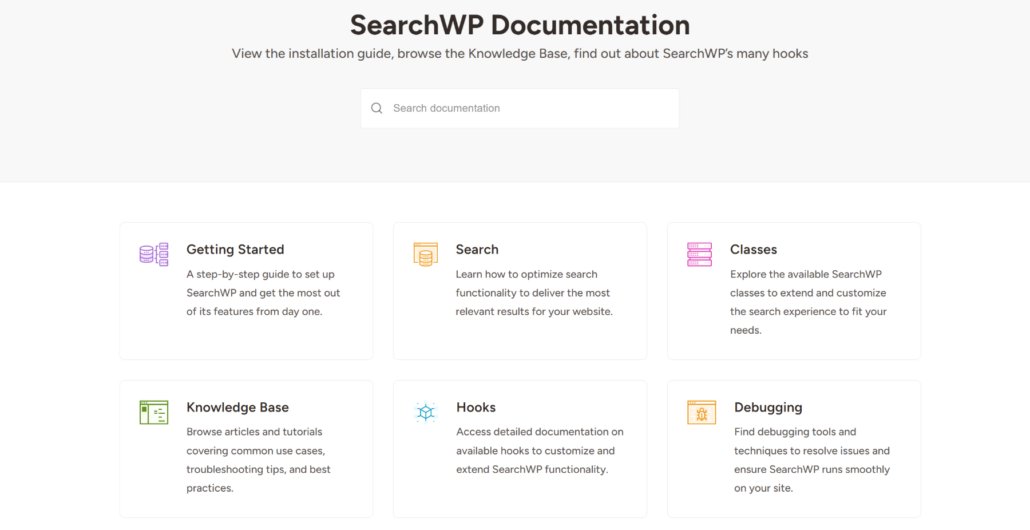Viewport: 1030px width, 530px height.
Task: Click the Debugging bug icon
Action: coord(702,412)
